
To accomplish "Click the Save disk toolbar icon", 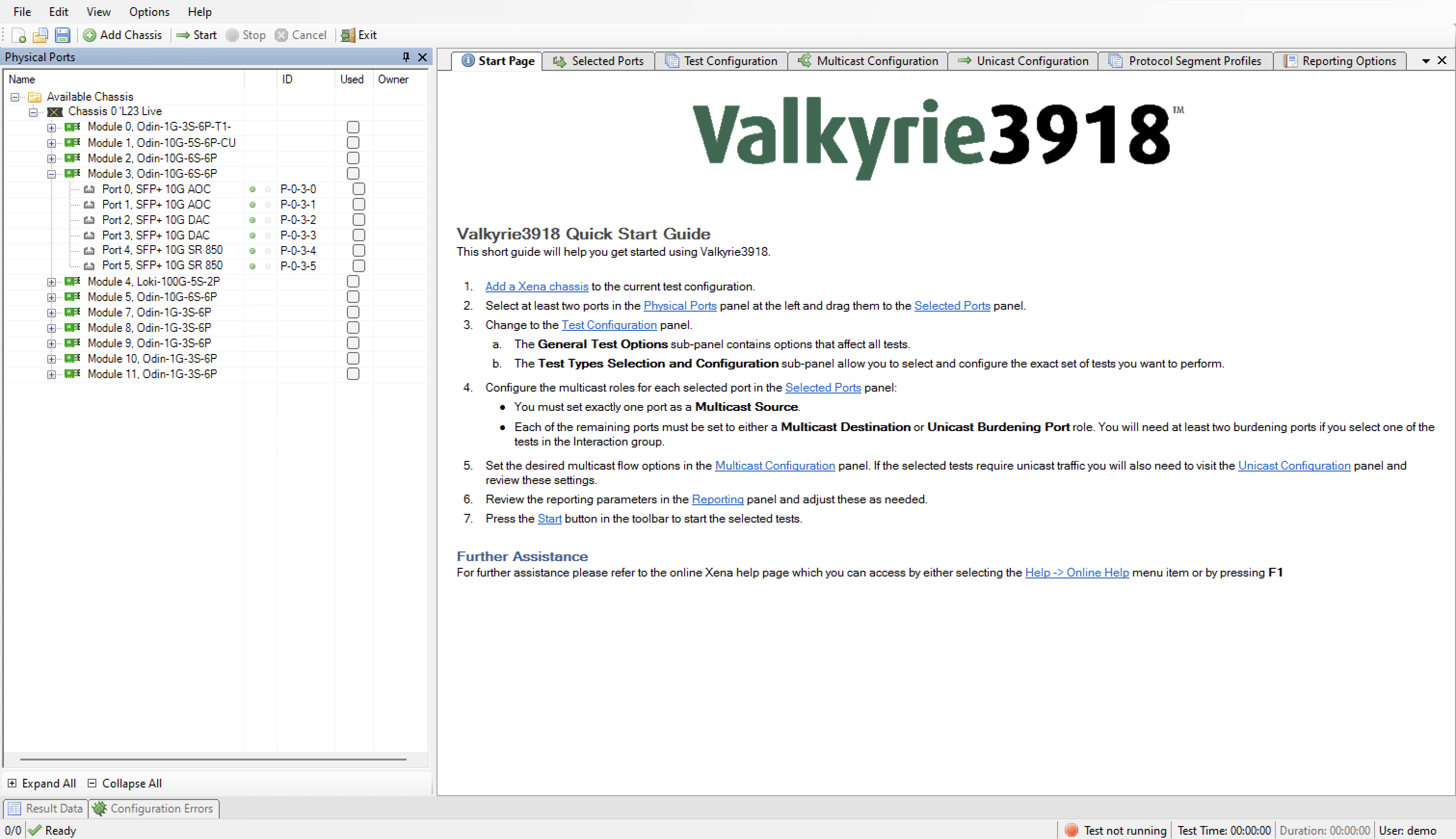I will click(62, 35).
